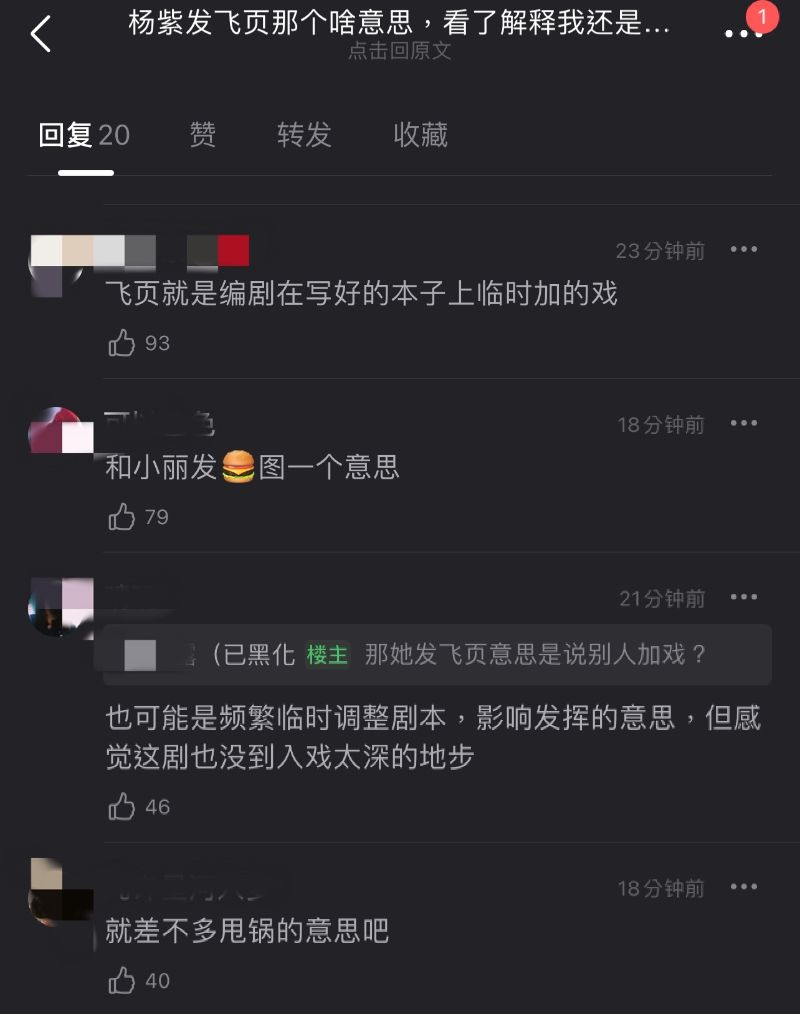This screenshot has height=1014, width=800.
Task: Open avatar of the first commenter
Action: pyautogui.click(x=56, y=266)
